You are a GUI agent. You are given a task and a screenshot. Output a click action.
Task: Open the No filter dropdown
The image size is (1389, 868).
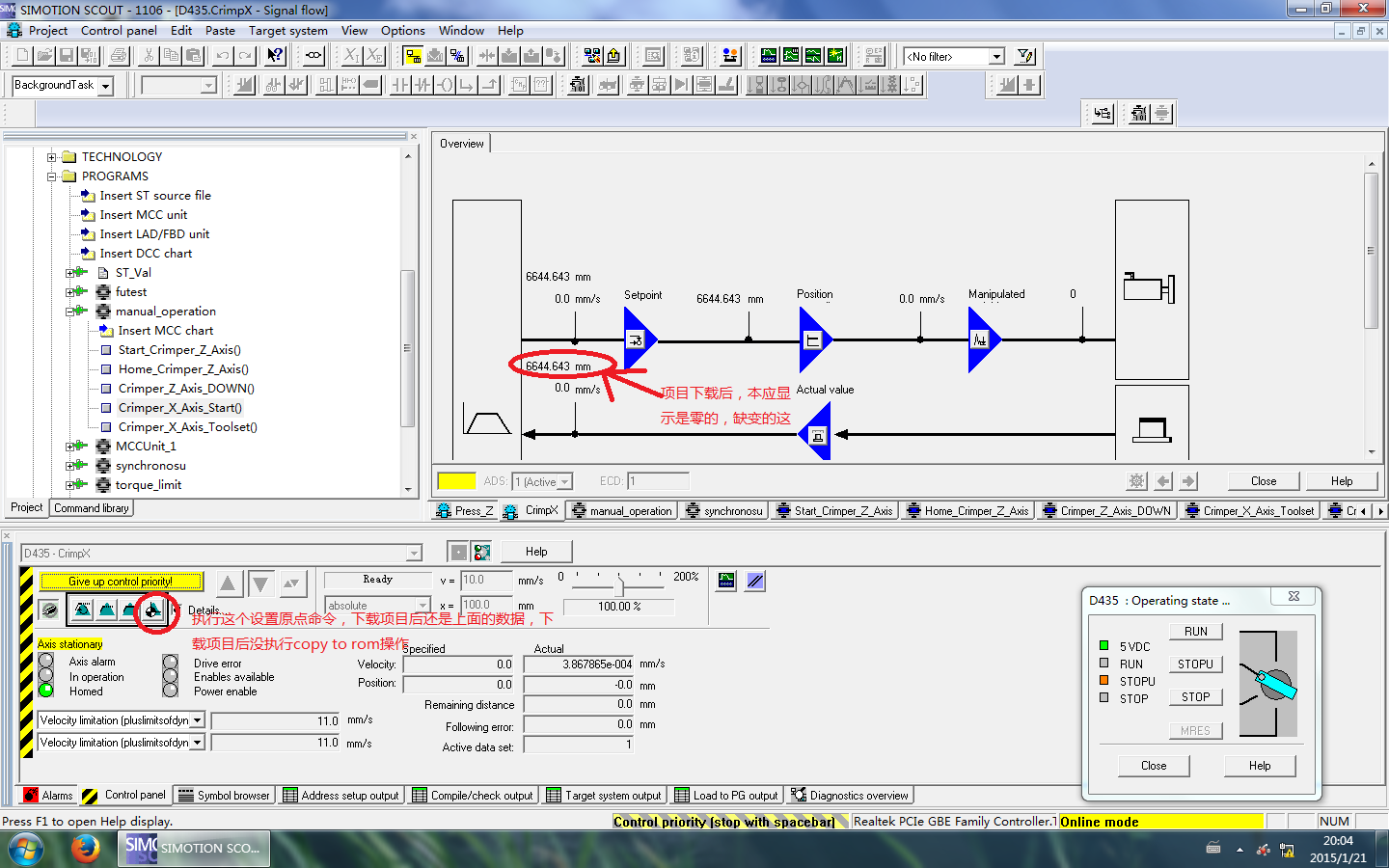[996, 57]
